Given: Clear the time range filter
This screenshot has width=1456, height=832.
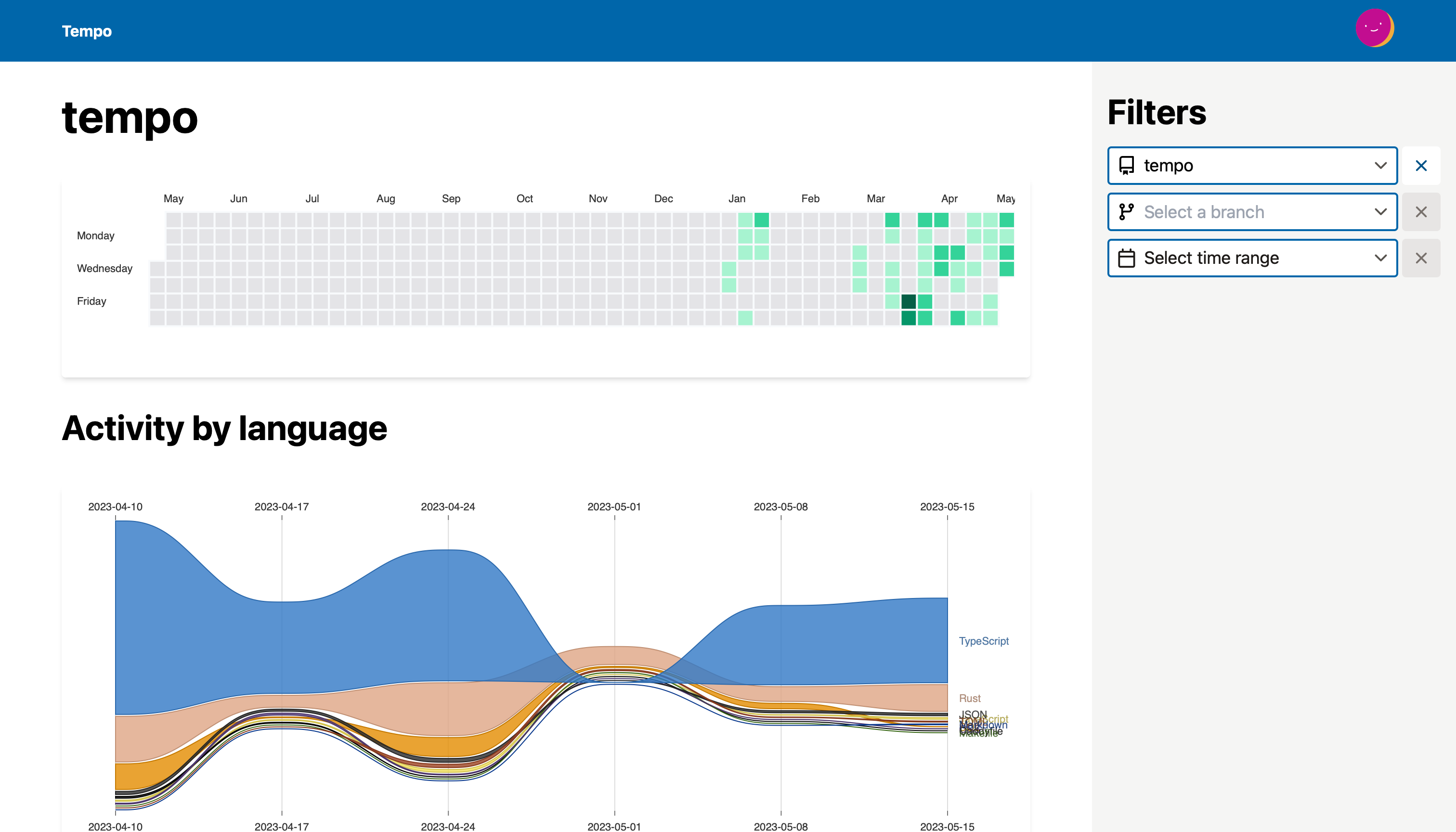Looking at the screenshot, I should pyautogui.click(x=1420, y=258).
